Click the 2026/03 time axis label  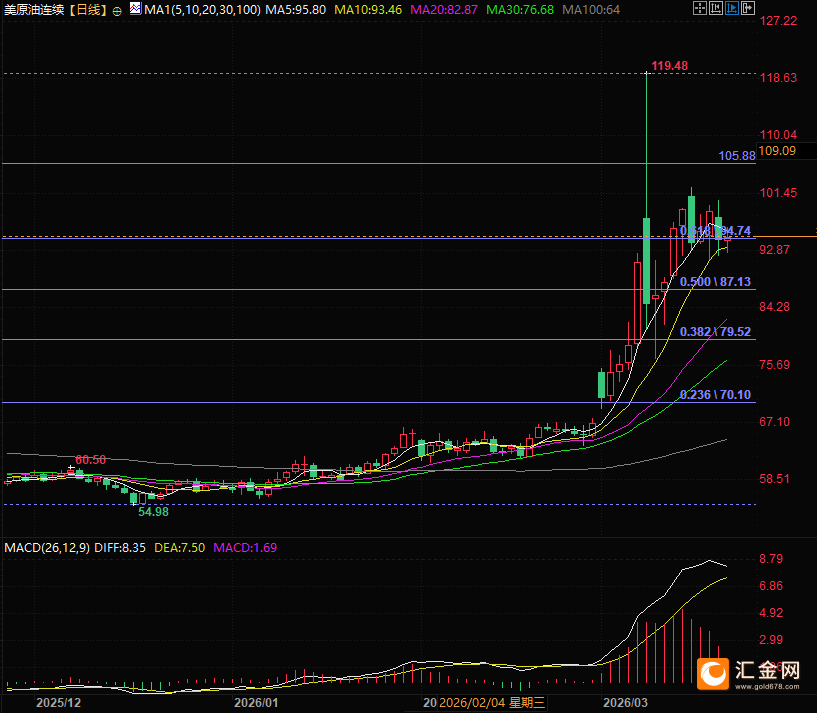tap(625, 703)
